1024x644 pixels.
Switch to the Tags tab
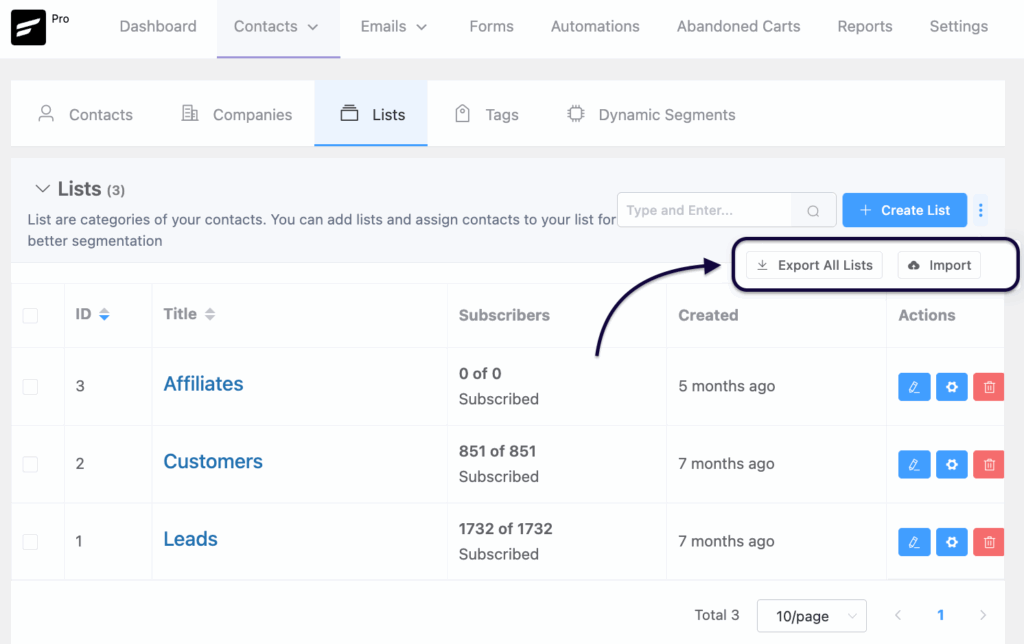(x=486, y=115)
